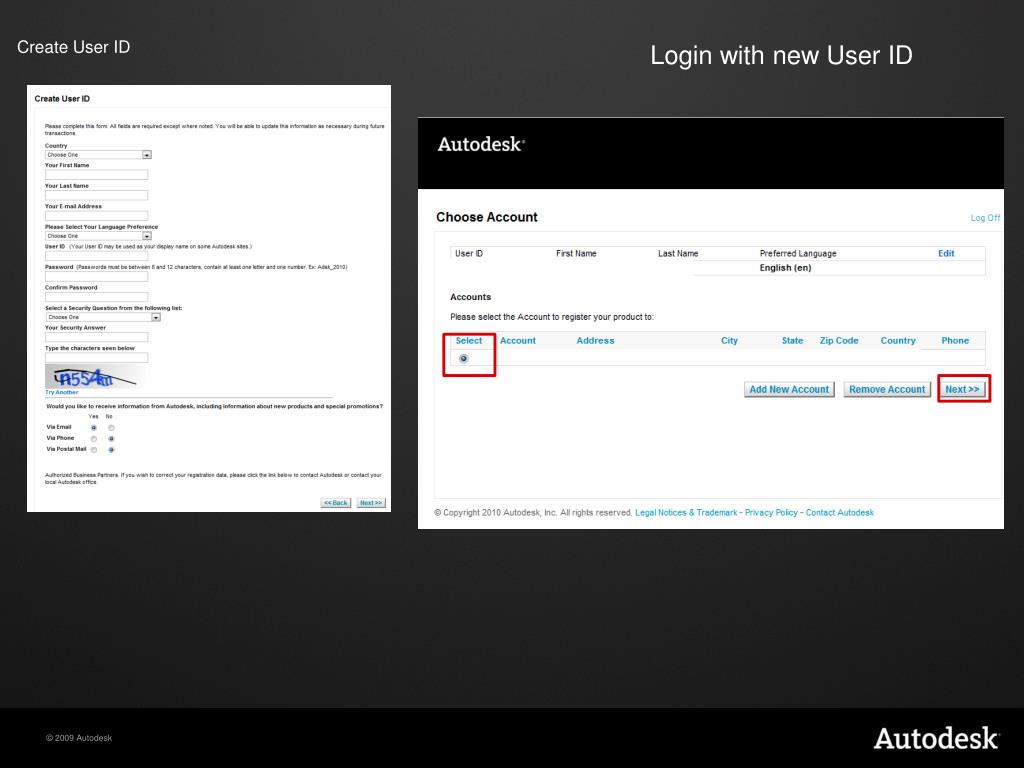This screenshot has width=1024, height=768.
Task: Click the Edit link beside Preferred Language
Action: coord(946,253)
